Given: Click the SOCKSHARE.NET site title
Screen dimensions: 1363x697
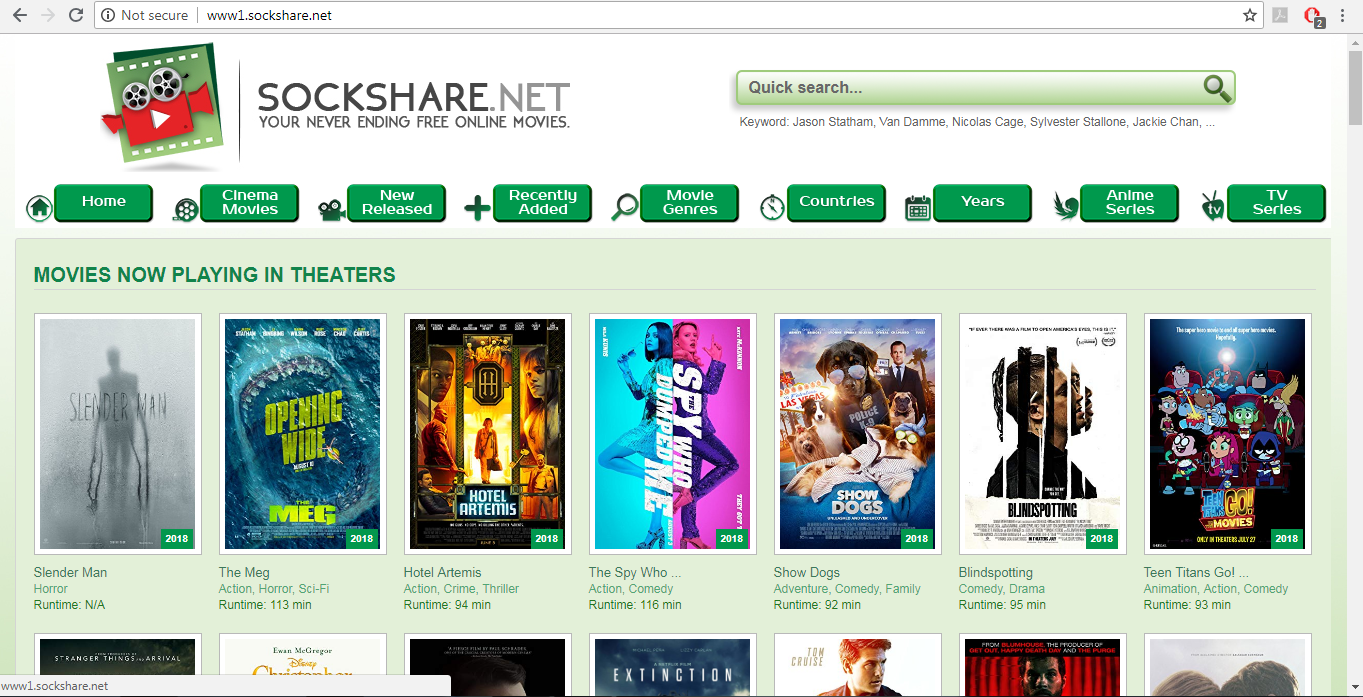Looking at the screenshot, I should click(414, 98).
